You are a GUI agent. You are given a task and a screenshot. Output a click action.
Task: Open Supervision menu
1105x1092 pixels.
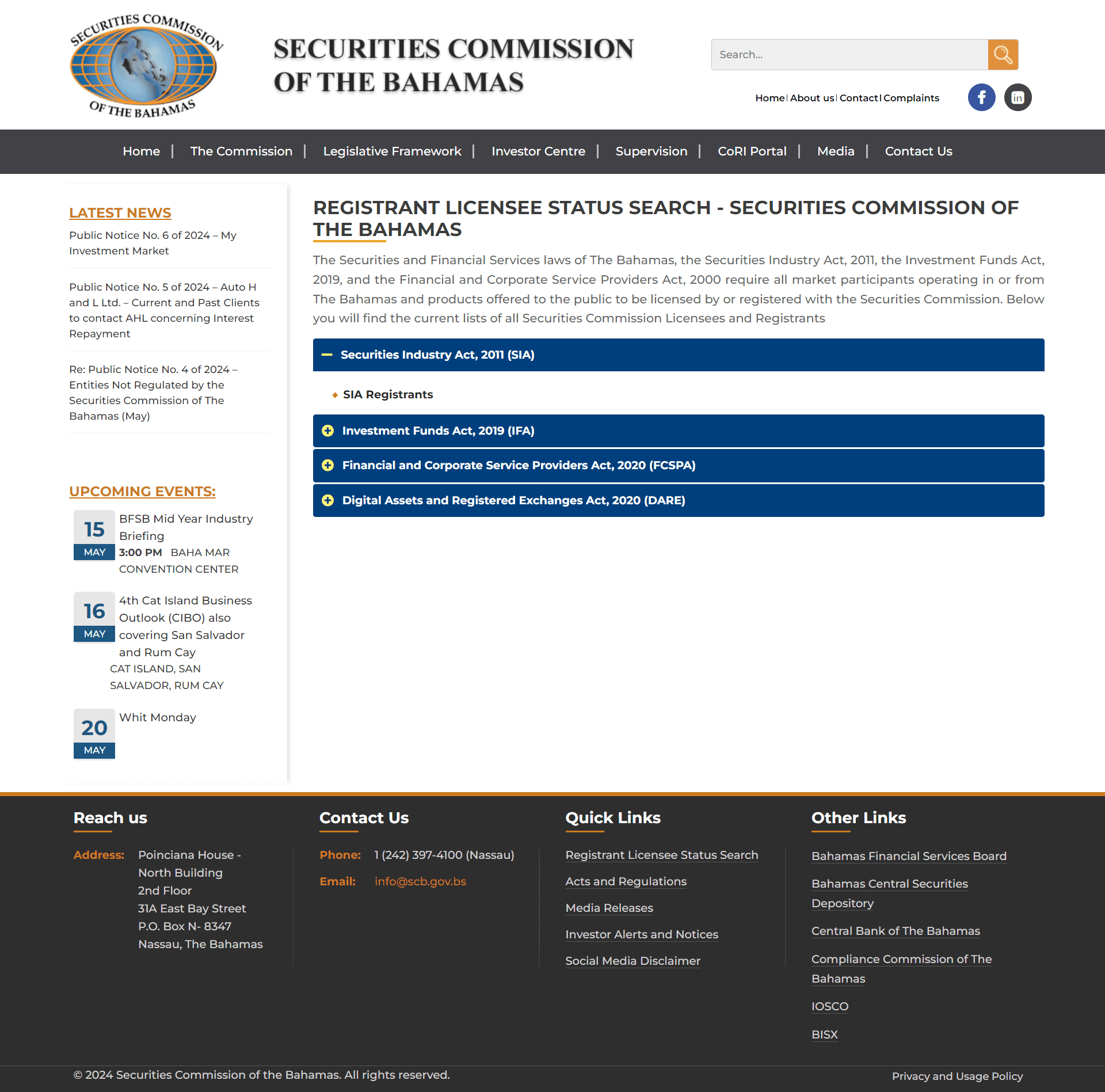tap(651, 151)
